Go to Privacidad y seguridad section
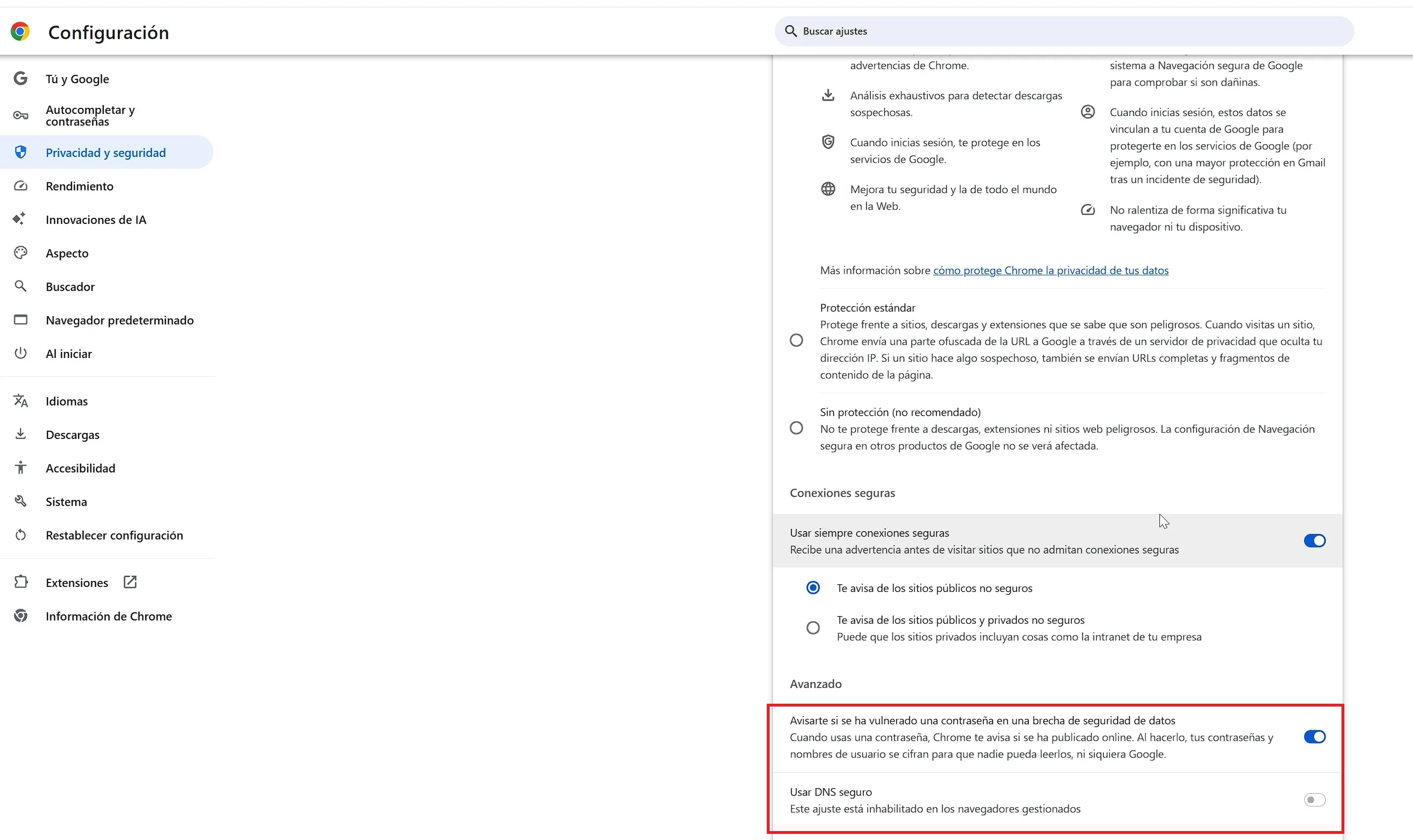The image size is (1413, 840). pos(107,152)
